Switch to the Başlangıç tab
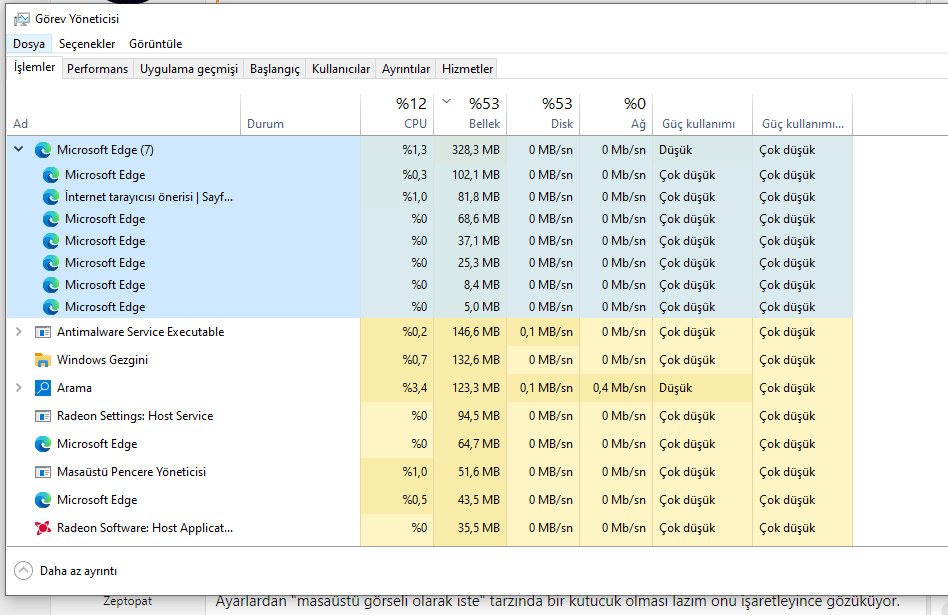948x615 pixels. coord(274,69)
